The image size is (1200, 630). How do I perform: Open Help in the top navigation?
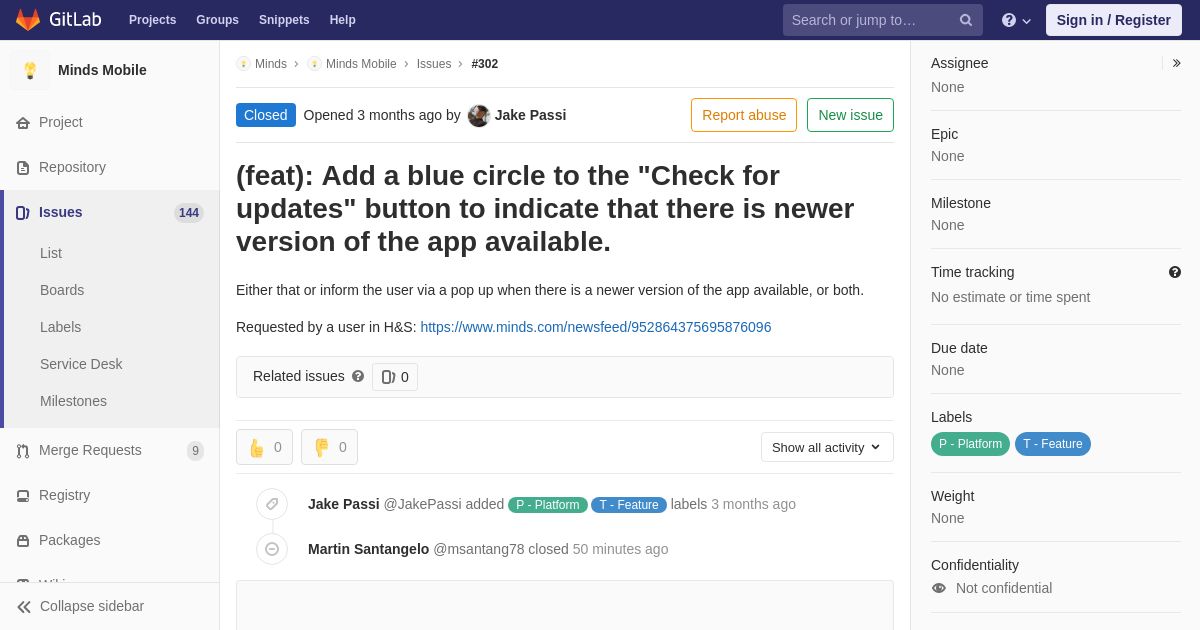pyautogui.click(x=343, y=20)
